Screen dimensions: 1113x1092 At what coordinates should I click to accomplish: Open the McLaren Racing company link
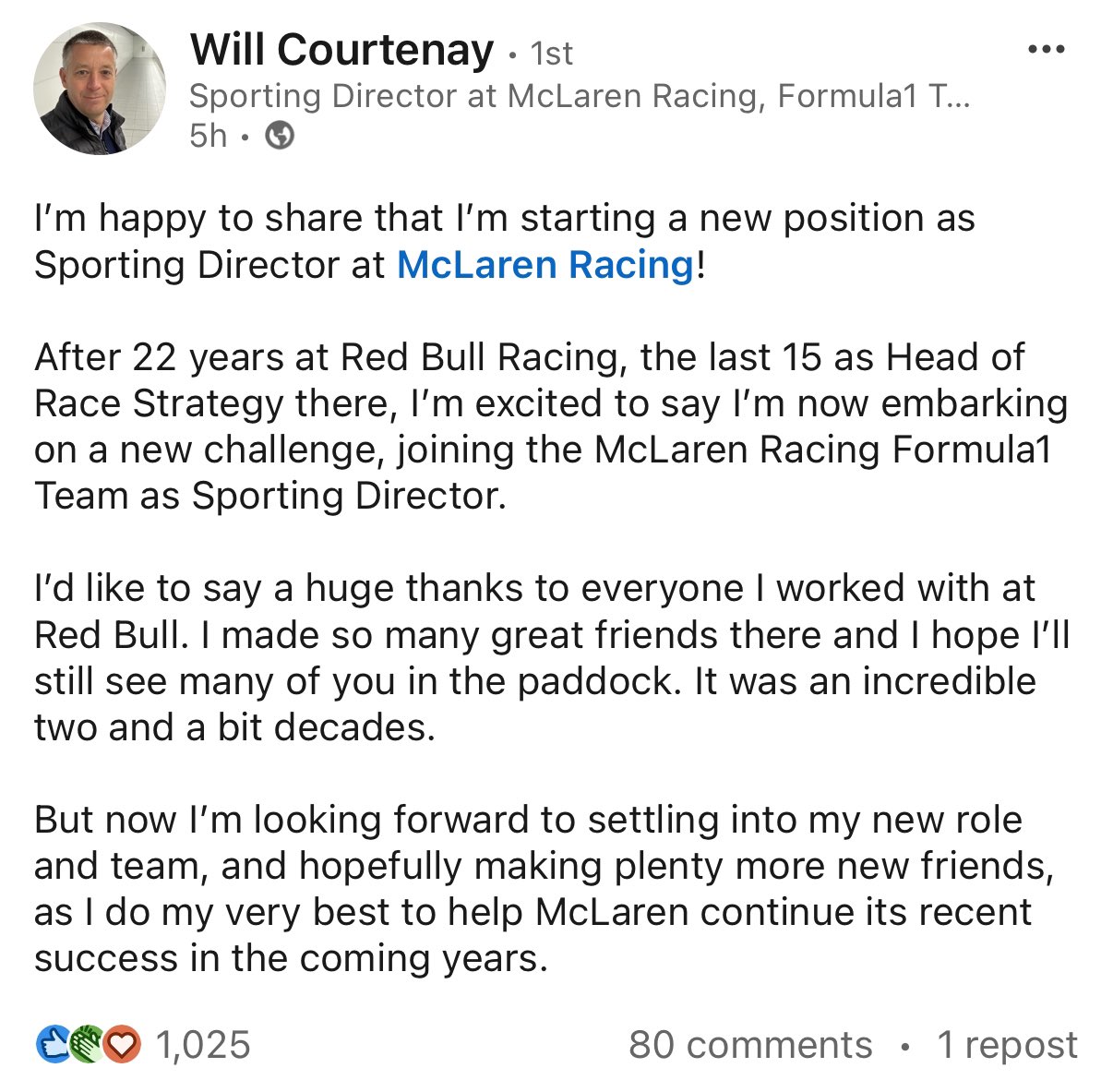tap(545, 265)
